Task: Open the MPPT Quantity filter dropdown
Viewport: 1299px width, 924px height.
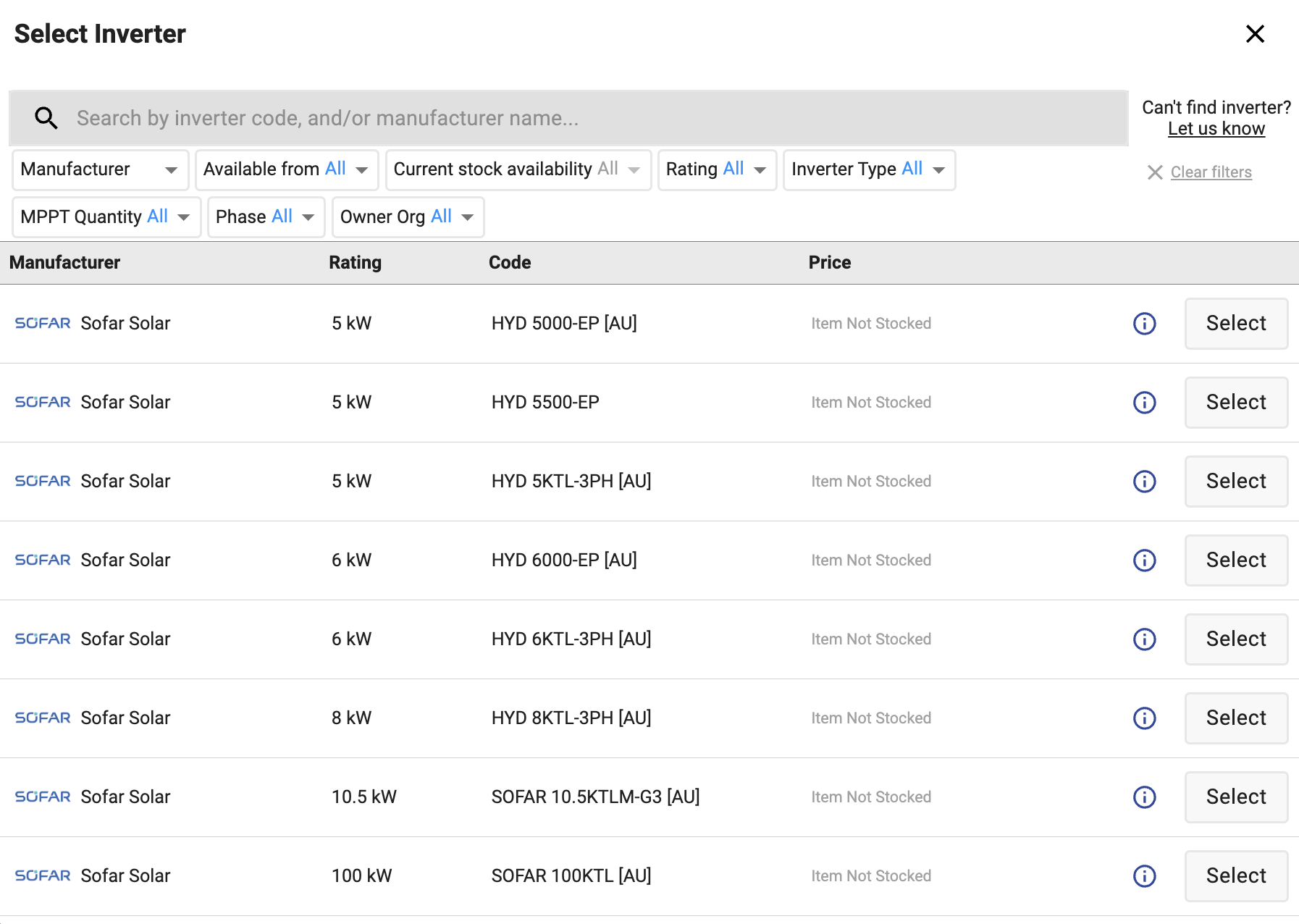Action: point(106,217)
